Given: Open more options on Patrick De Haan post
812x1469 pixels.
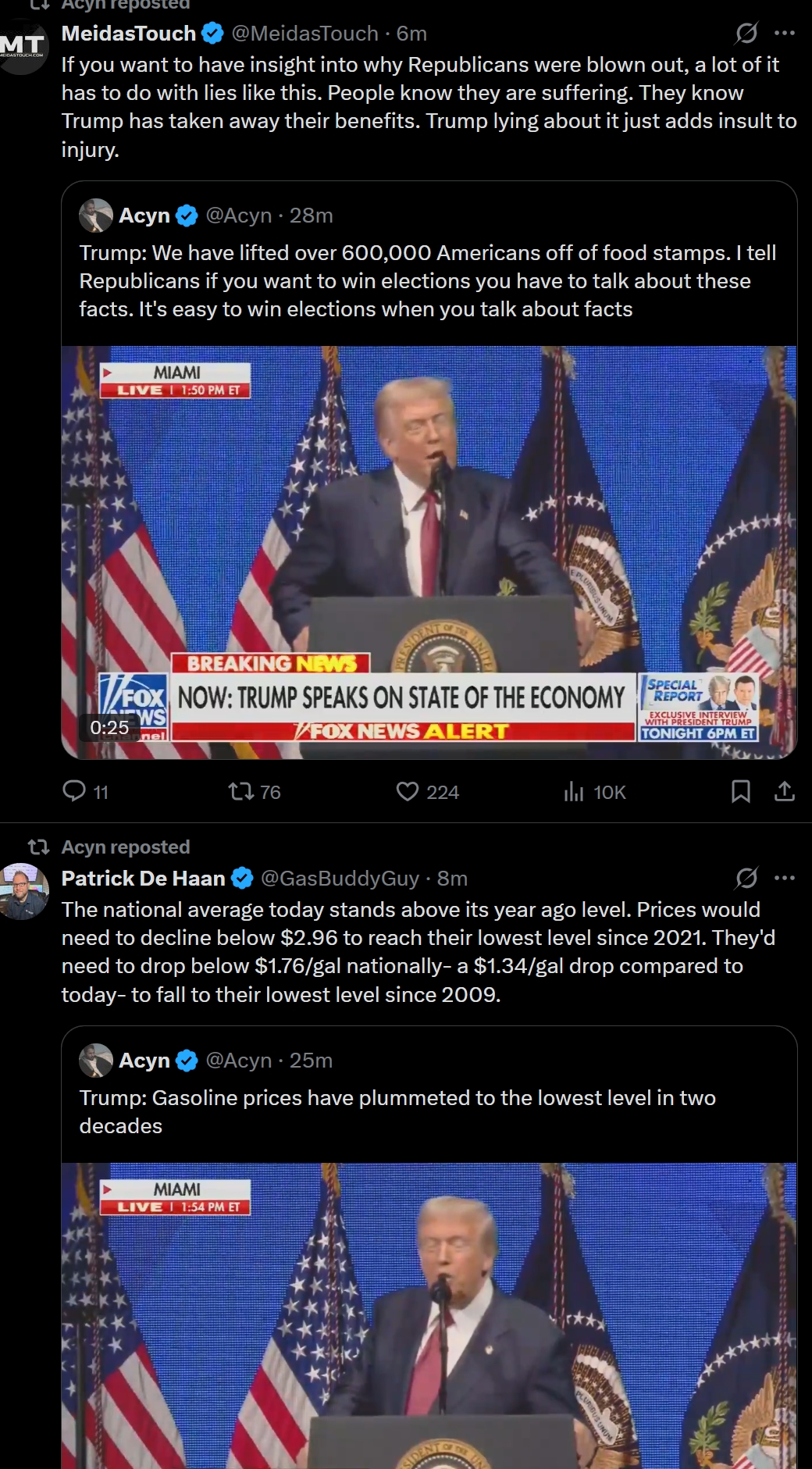Looking at the screenshot, I should (x=785, y=878).
